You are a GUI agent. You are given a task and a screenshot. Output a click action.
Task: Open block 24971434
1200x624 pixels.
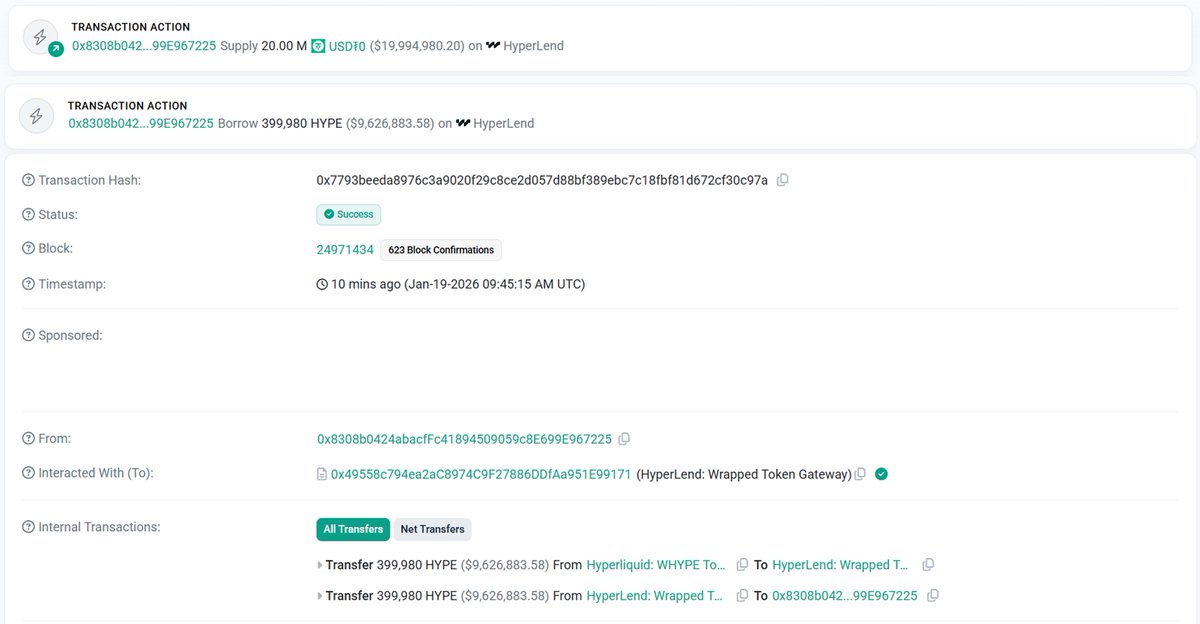pos(345,250)
